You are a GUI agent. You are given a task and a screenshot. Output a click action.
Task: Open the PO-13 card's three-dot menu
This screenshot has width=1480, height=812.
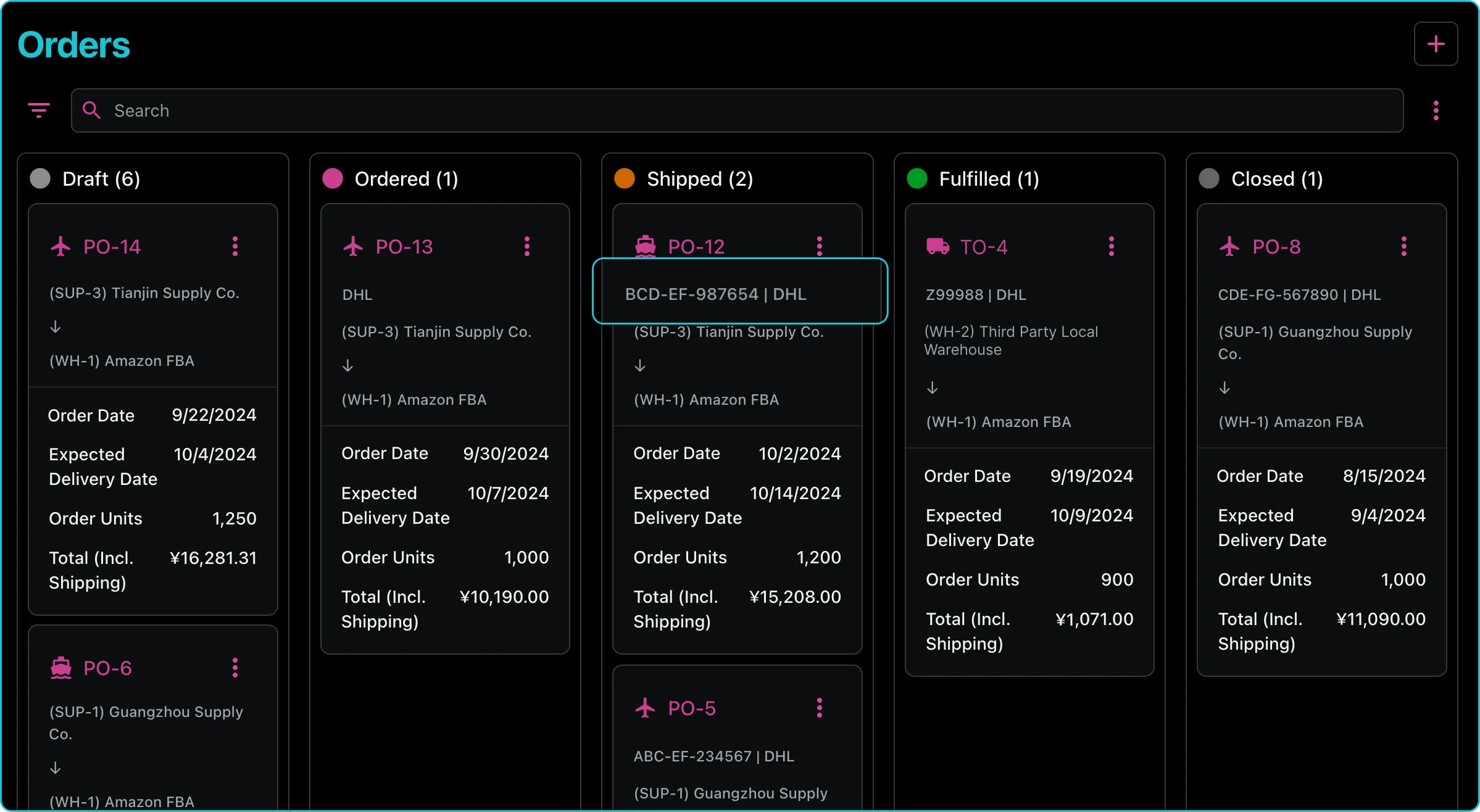pyautogui.click(x=527, y=246)
